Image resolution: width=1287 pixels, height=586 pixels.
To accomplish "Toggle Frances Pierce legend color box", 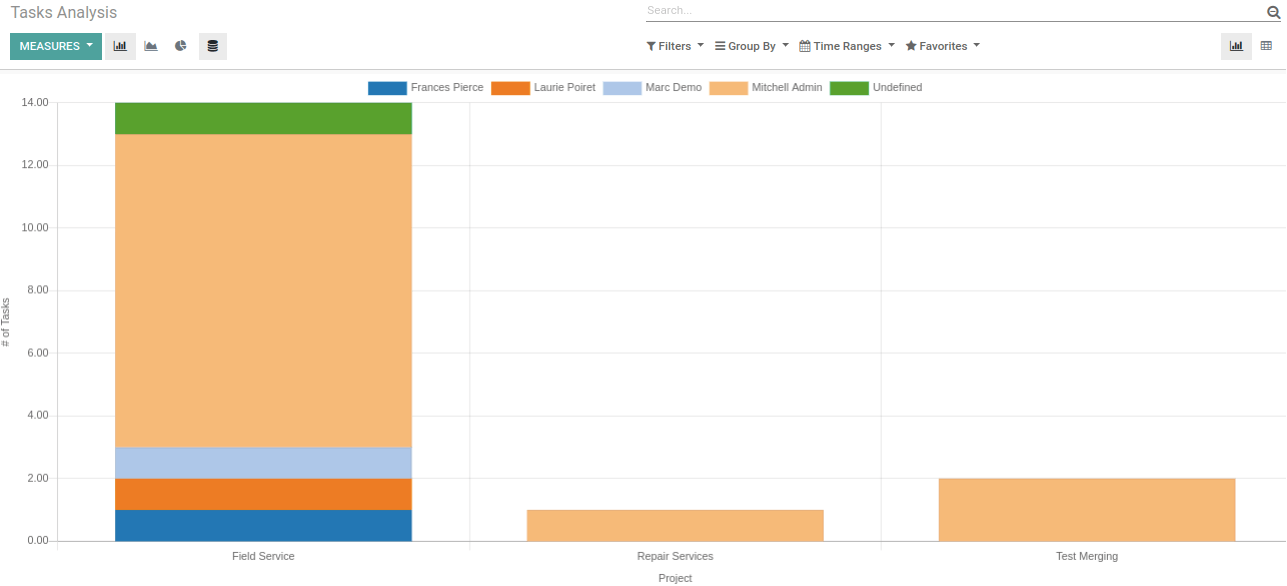I will (x=387, y=88).
